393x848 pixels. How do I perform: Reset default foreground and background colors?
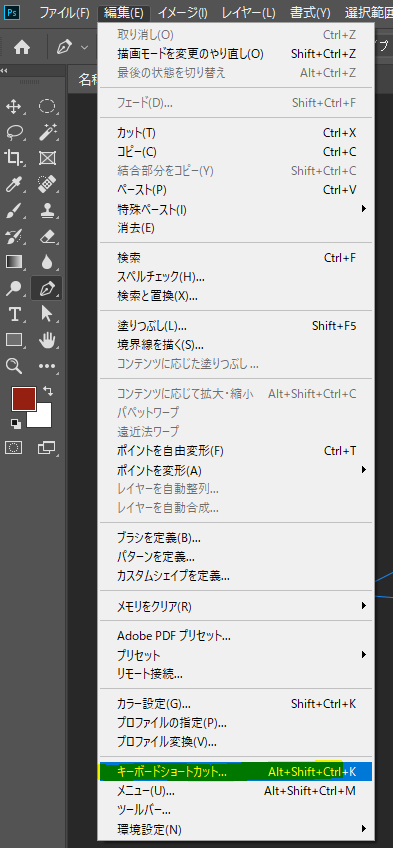tap(15, 423)
